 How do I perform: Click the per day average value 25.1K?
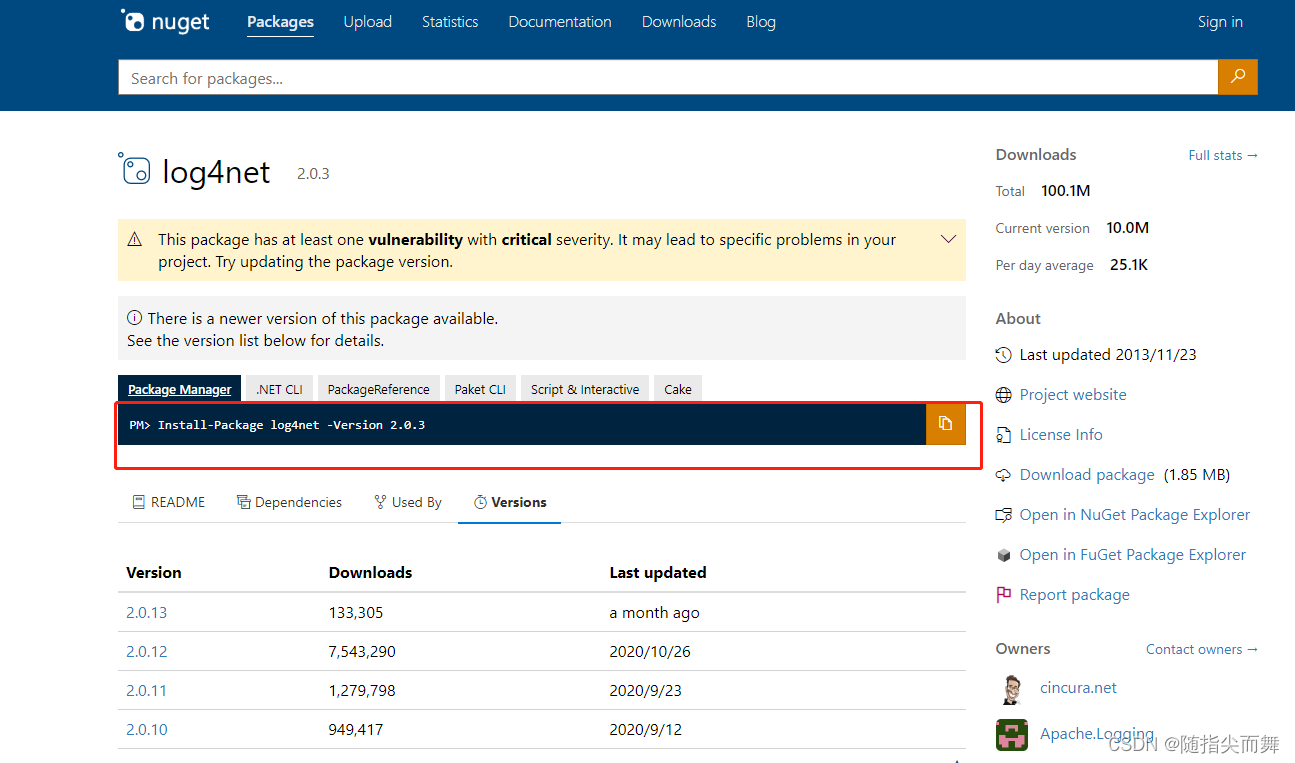coord(1129,265)
